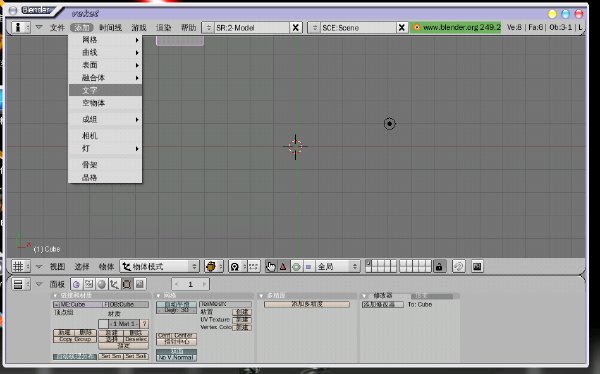Toggle the No V.Normal option
600x374 pixels.
pos(176,357)
